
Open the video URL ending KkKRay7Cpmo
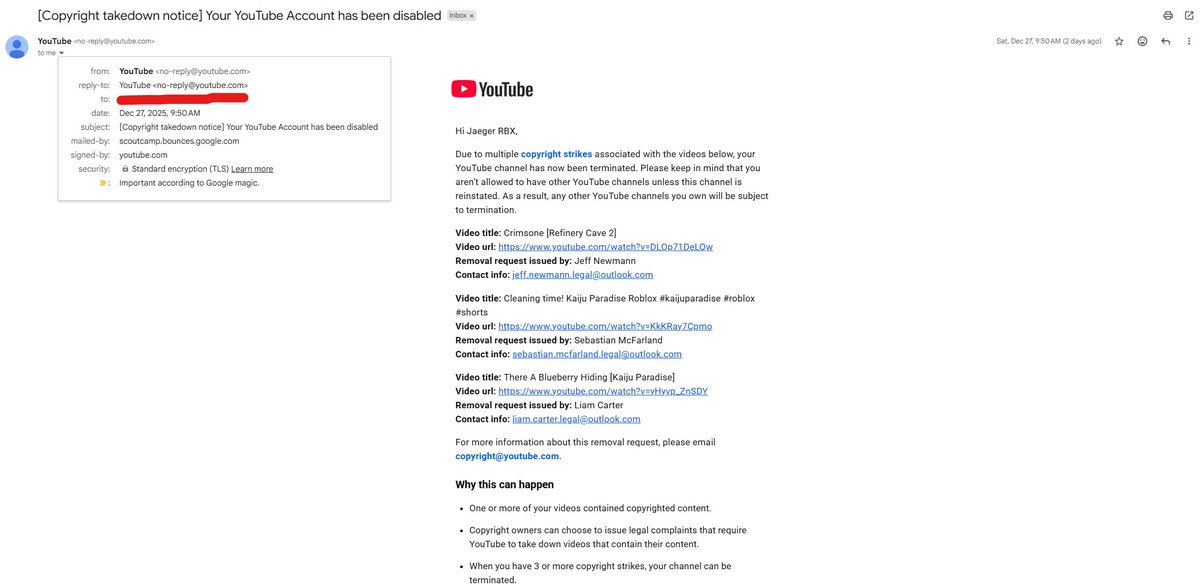coord(605,326)
